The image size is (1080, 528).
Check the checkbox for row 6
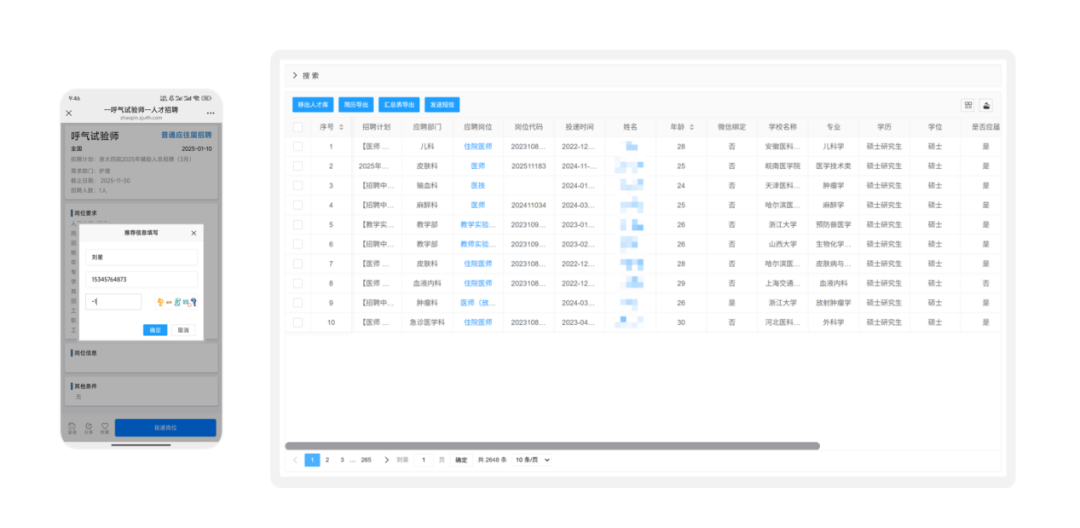pos(298,244)
